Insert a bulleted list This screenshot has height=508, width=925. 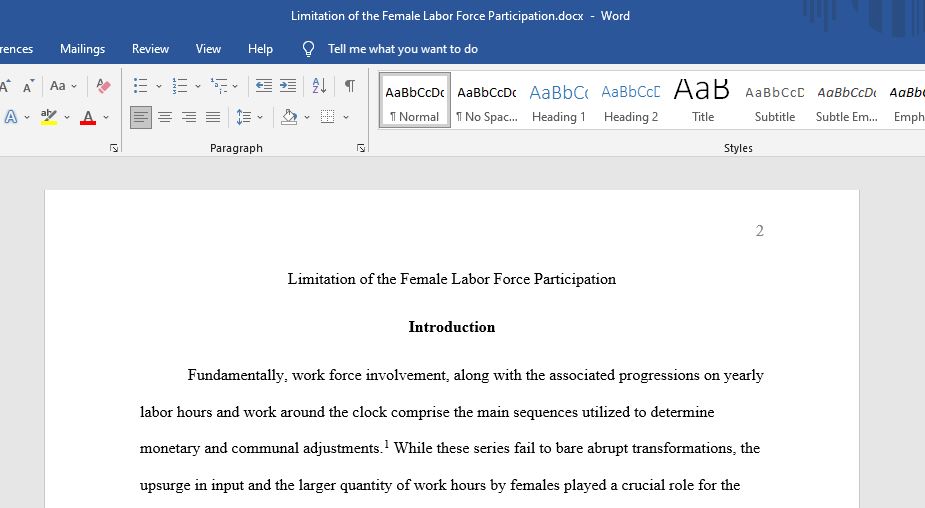[140, 86]
